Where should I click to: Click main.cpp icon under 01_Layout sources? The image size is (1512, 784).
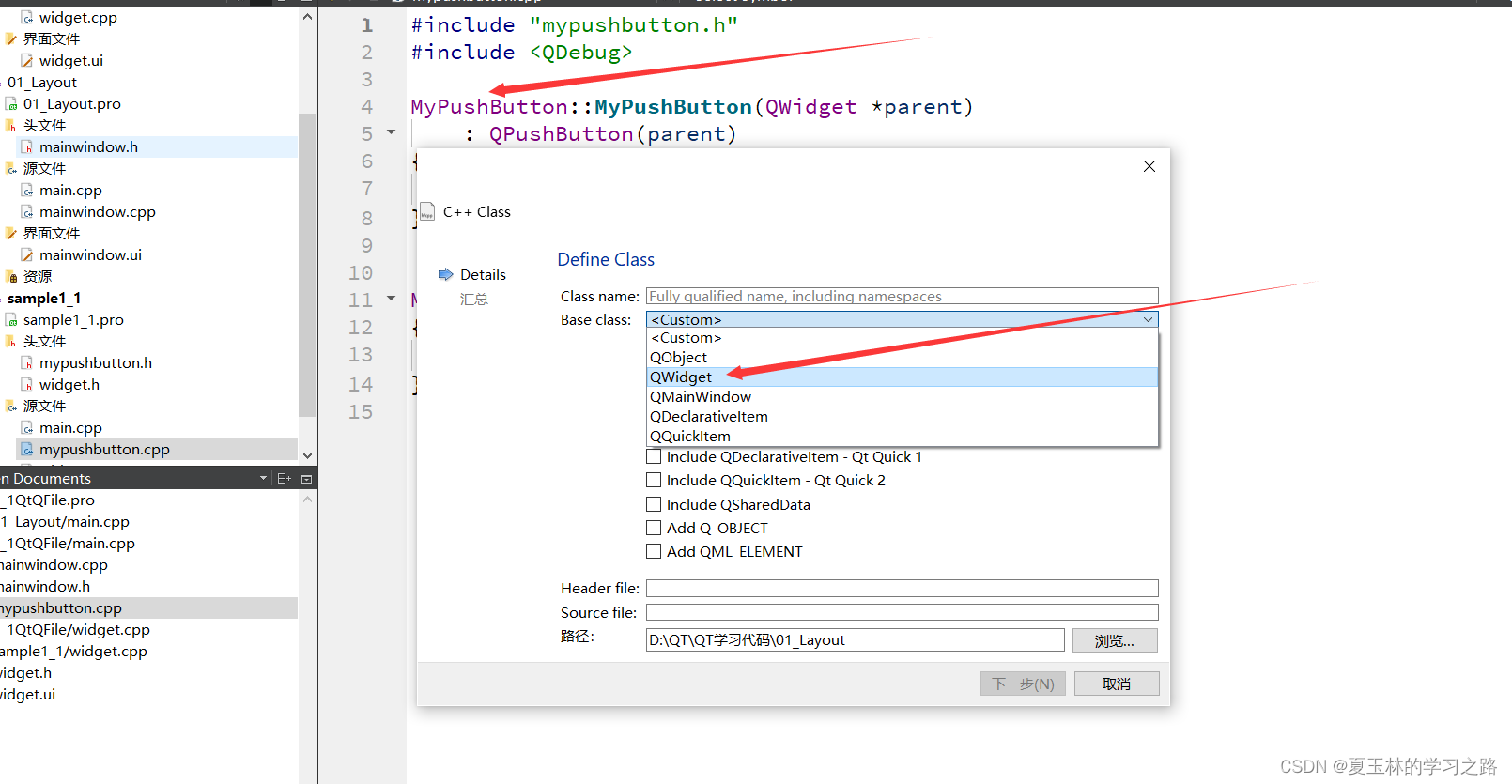pyautogui.click(x=27, y=191)
